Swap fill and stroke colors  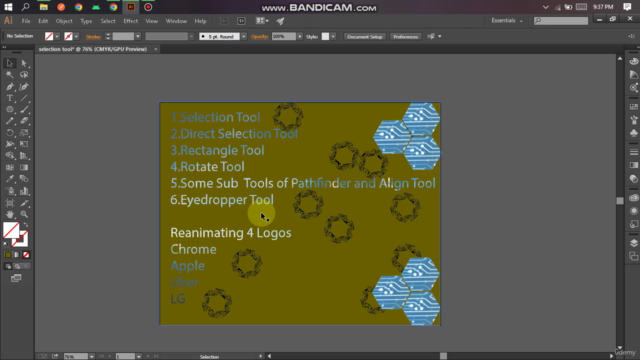point(26,225)
